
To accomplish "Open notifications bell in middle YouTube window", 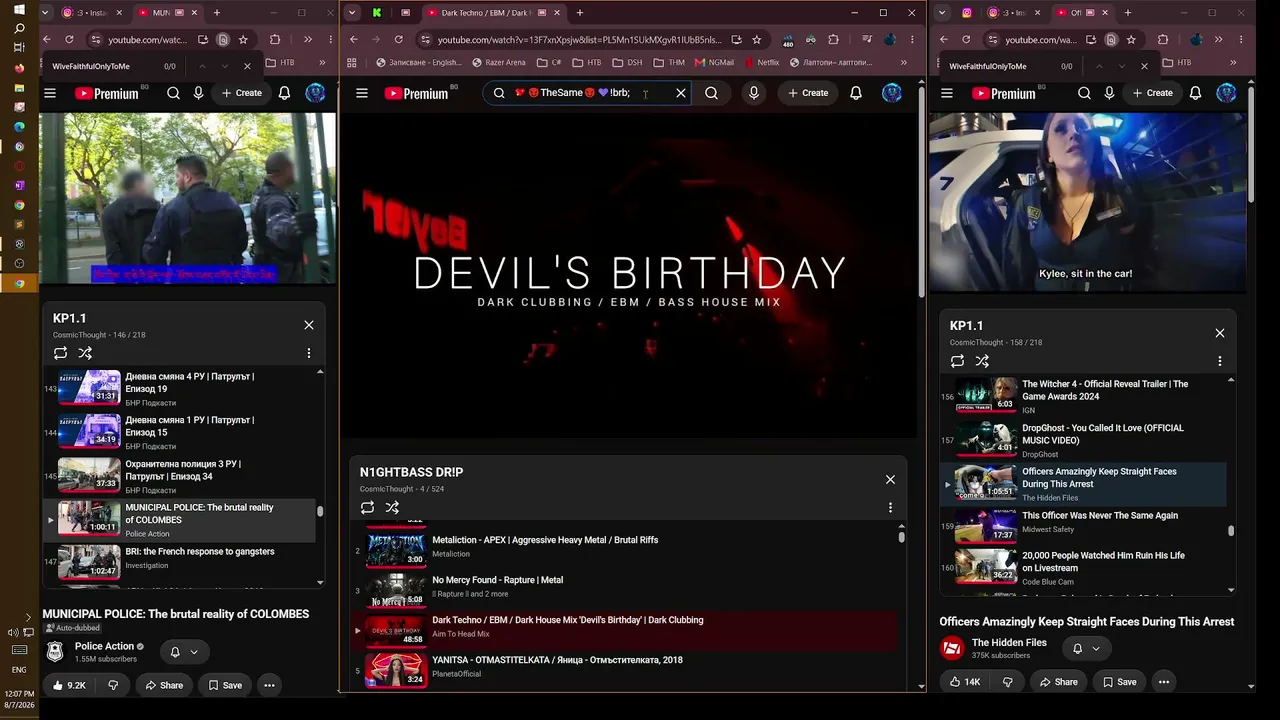I will tap(856, 93).
